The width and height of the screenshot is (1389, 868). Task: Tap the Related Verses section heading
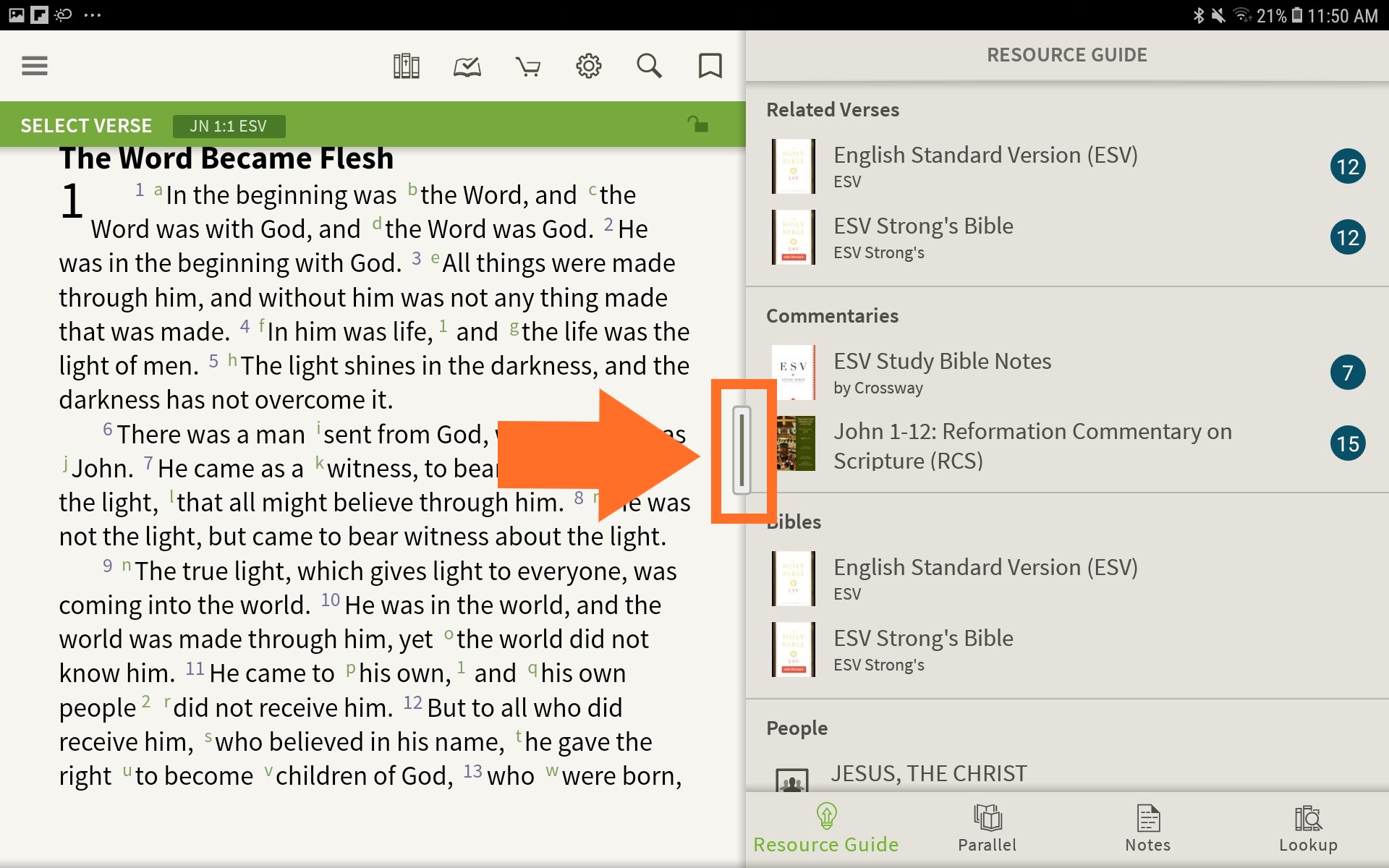833,110
